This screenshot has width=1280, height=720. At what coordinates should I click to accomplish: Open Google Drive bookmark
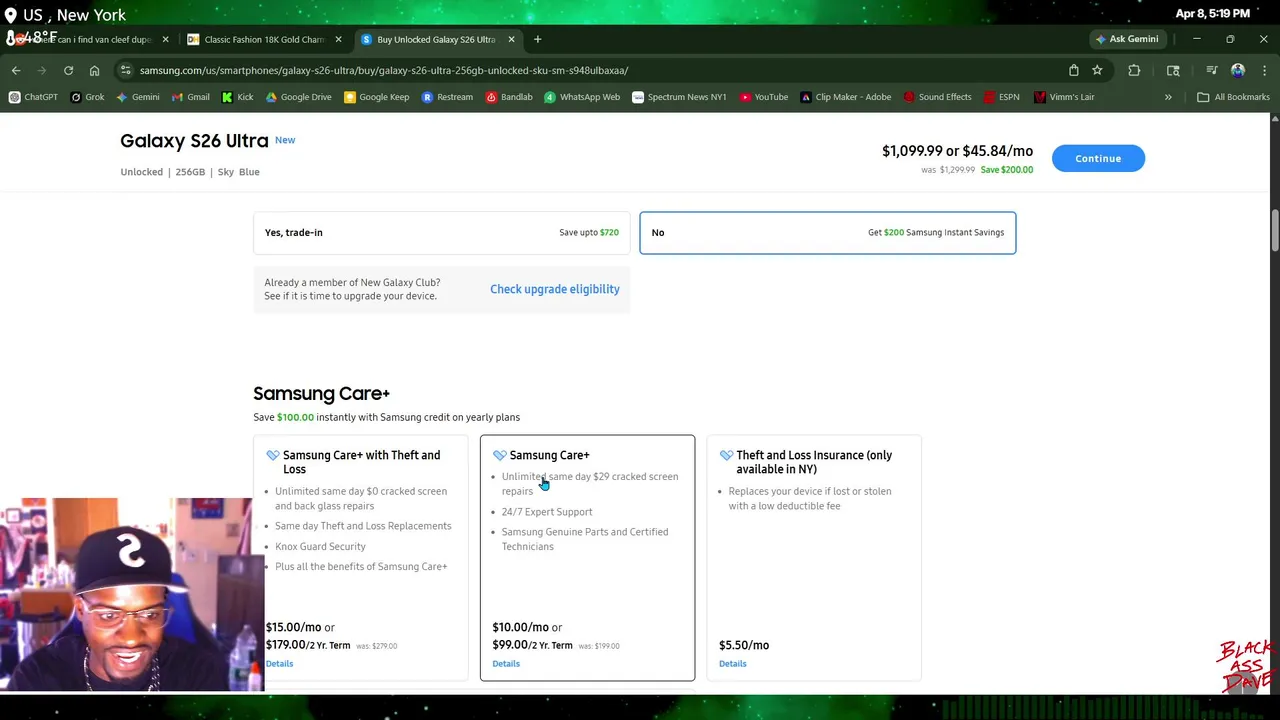[298, 97]
